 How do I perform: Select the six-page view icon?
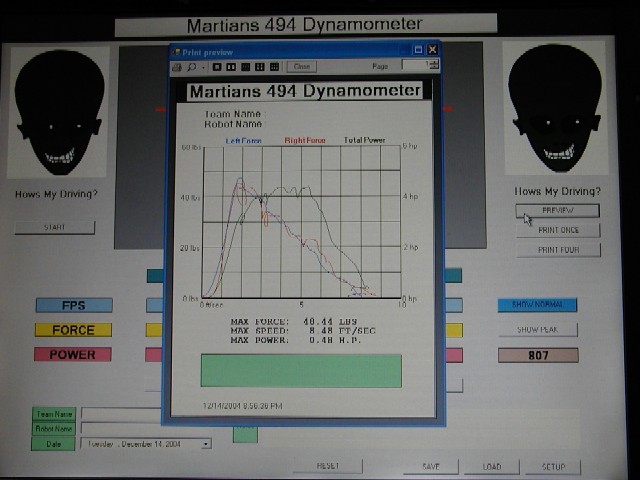(274, 66)
